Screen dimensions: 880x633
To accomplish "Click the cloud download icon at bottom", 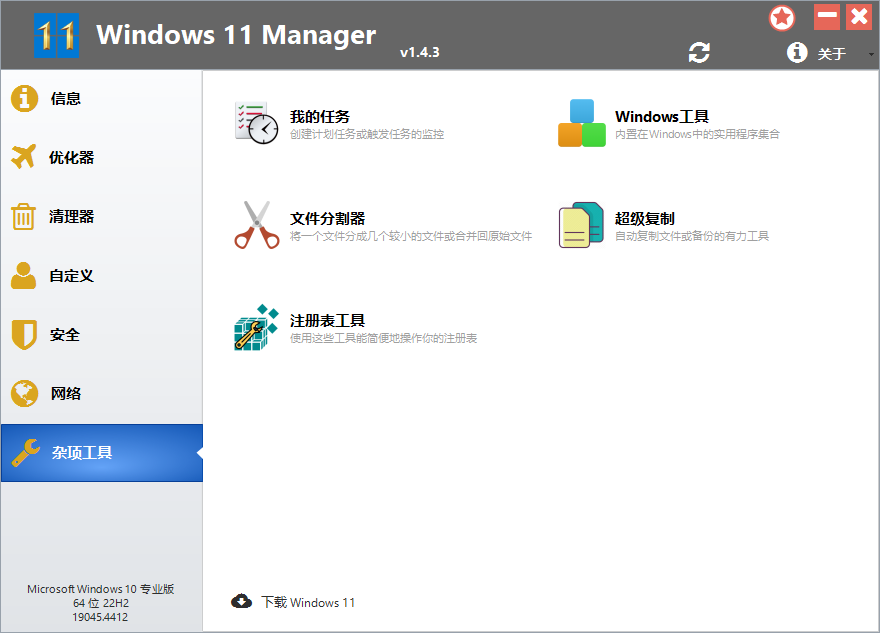I will click(x=241, y=601).
